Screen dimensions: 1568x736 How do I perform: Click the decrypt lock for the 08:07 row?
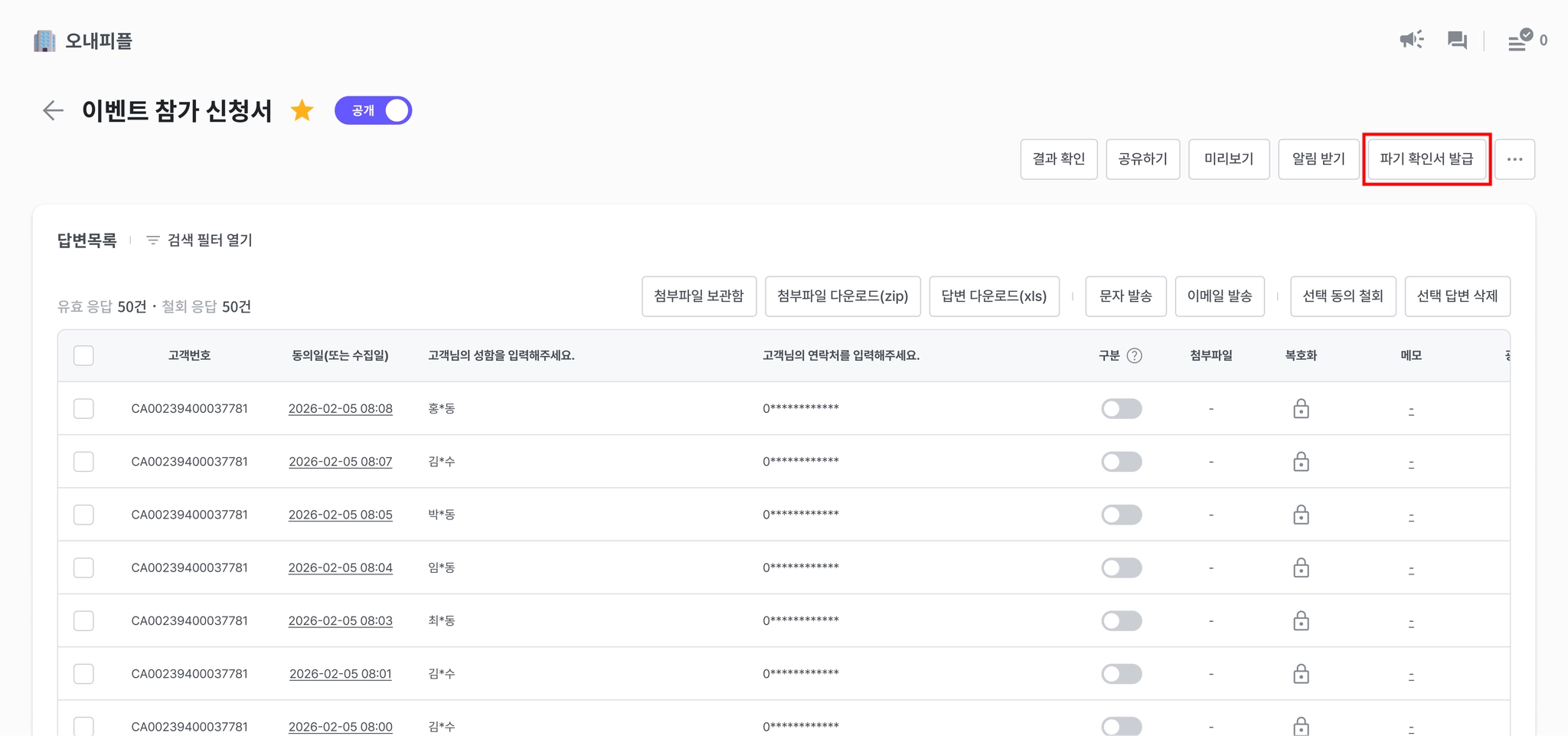(x=1301, y=461)
